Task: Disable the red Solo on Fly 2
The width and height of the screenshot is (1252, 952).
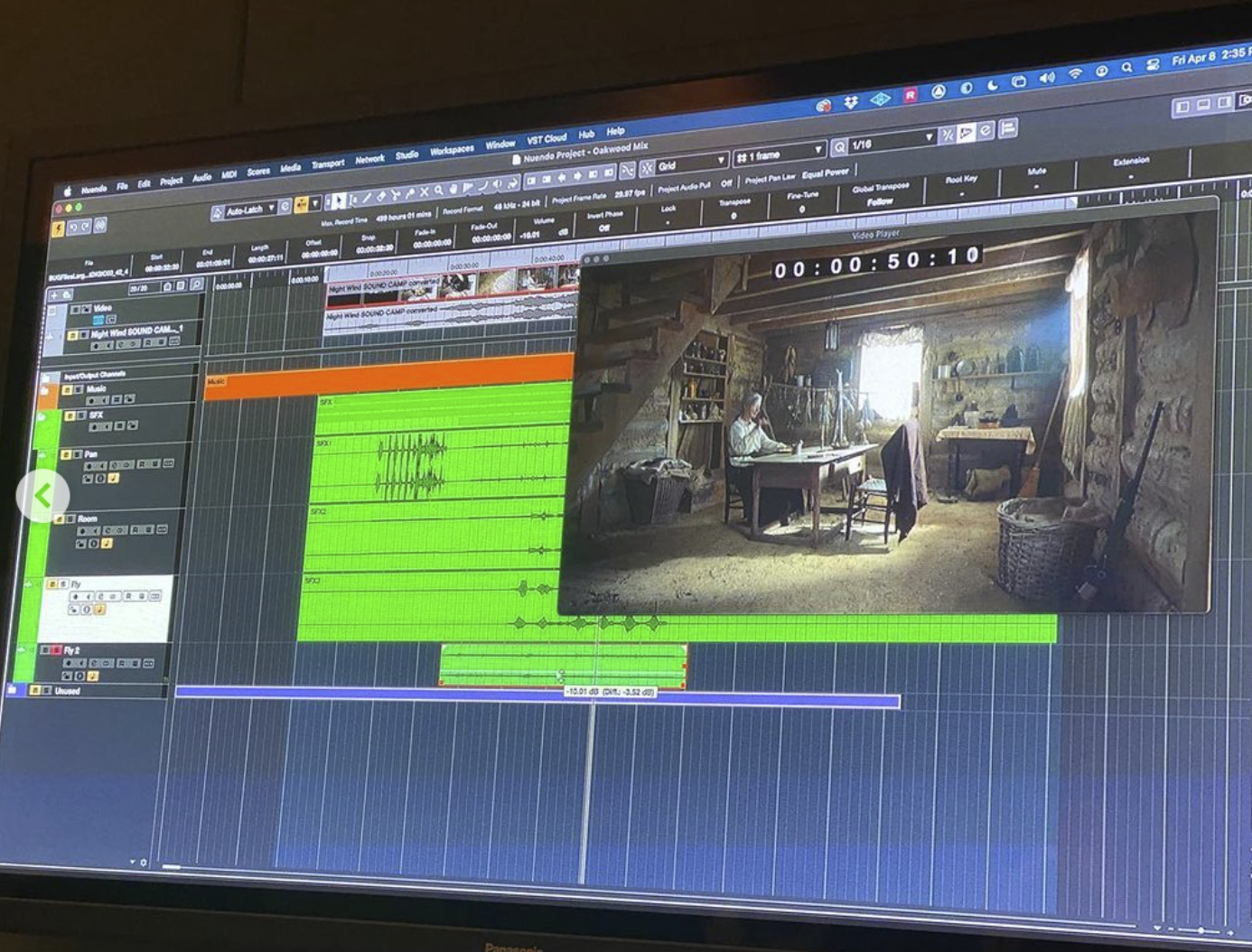Action: click(x=58, y=649)
